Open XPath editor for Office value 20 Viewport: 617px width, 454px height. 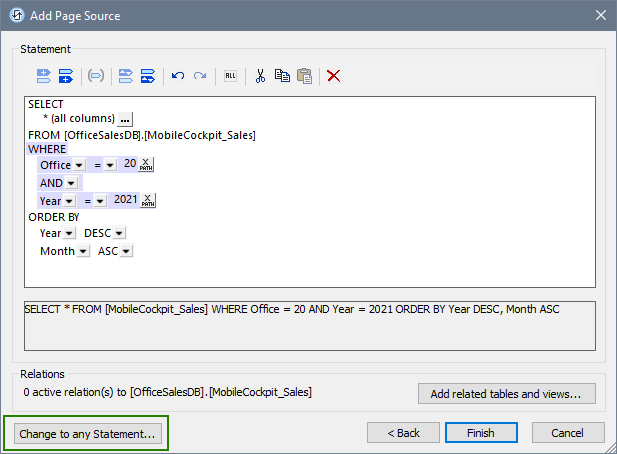[x=147, y=165]
